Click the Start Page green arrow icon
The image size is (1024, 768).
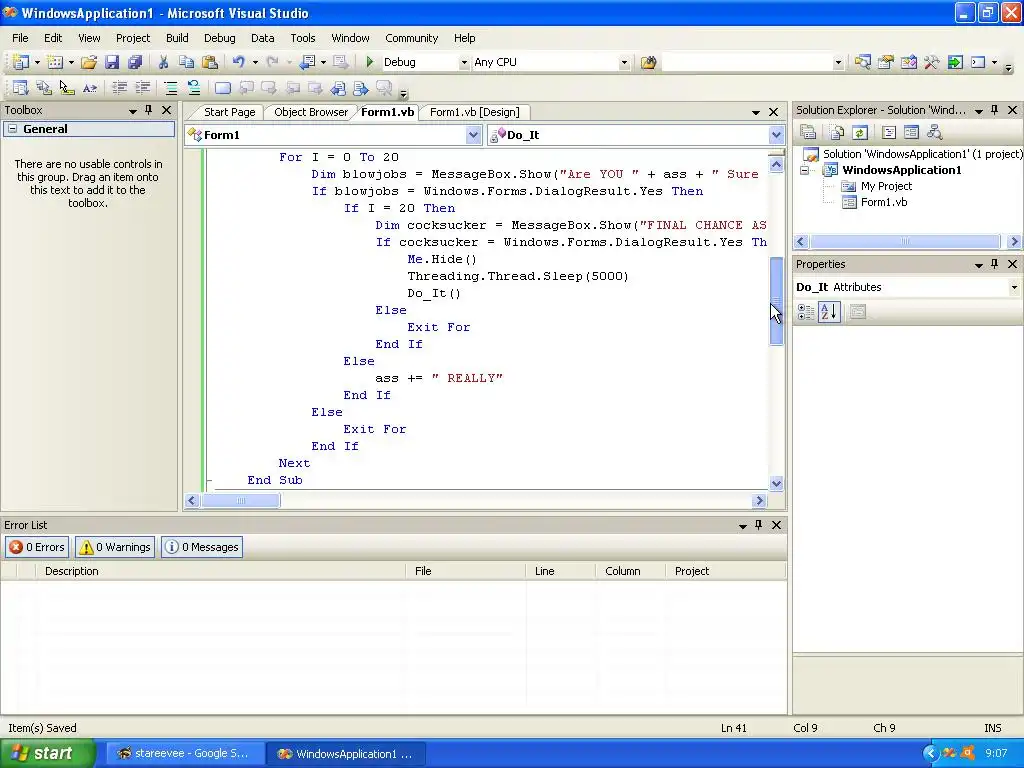pyautogui.click(x=955, y=62)
